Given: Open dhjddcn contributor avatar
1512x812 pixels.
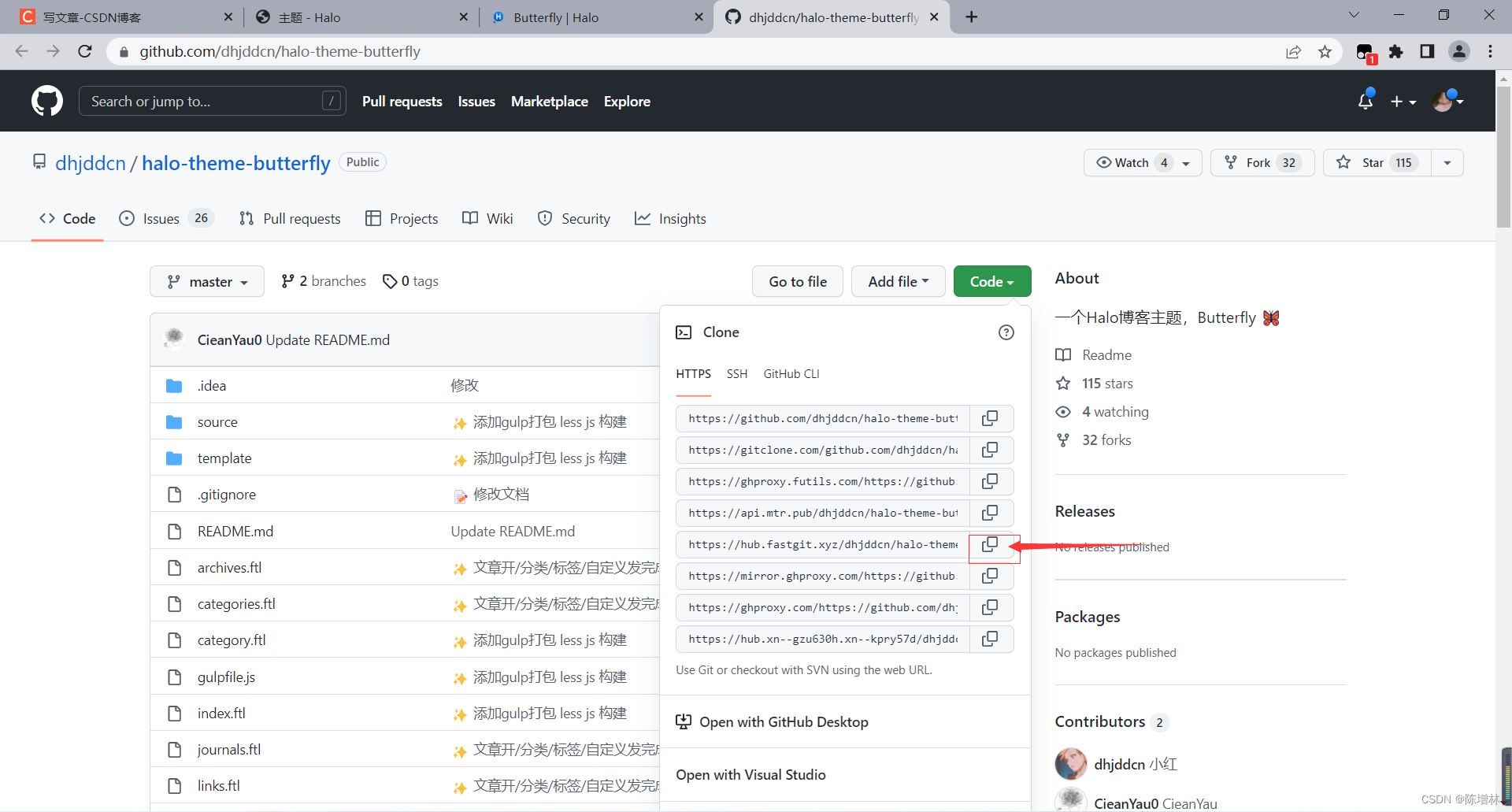Looking at the screenshot, I should coord(1071,764).
